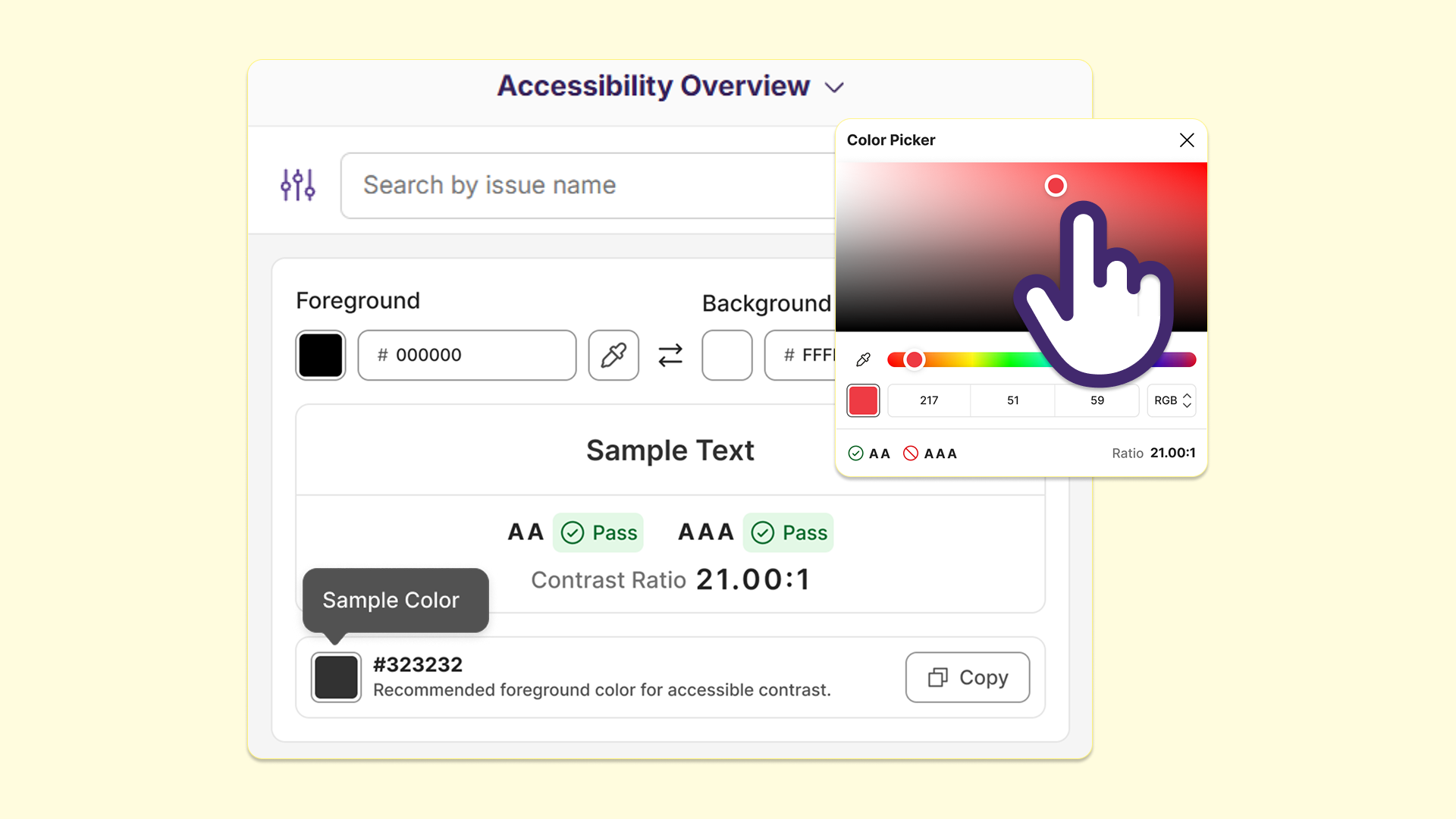The width and height of the screenshot is (1456, 819).
Task: Close the Color Picker popup
Action: (1187, 140)
